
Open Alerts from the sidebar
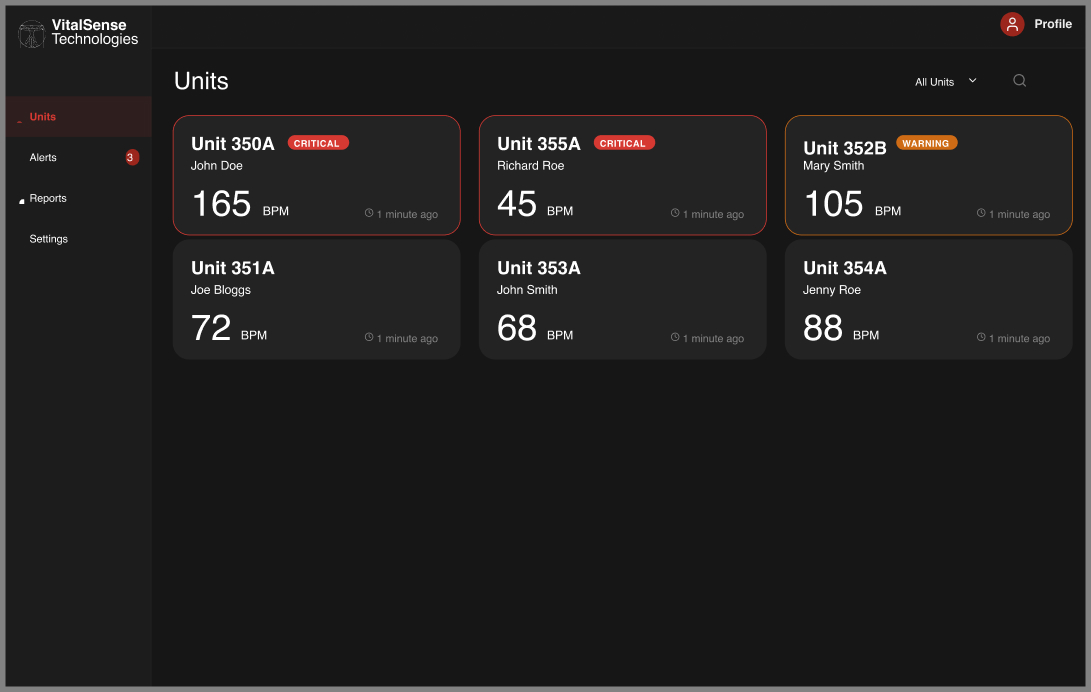pos(43,158)
